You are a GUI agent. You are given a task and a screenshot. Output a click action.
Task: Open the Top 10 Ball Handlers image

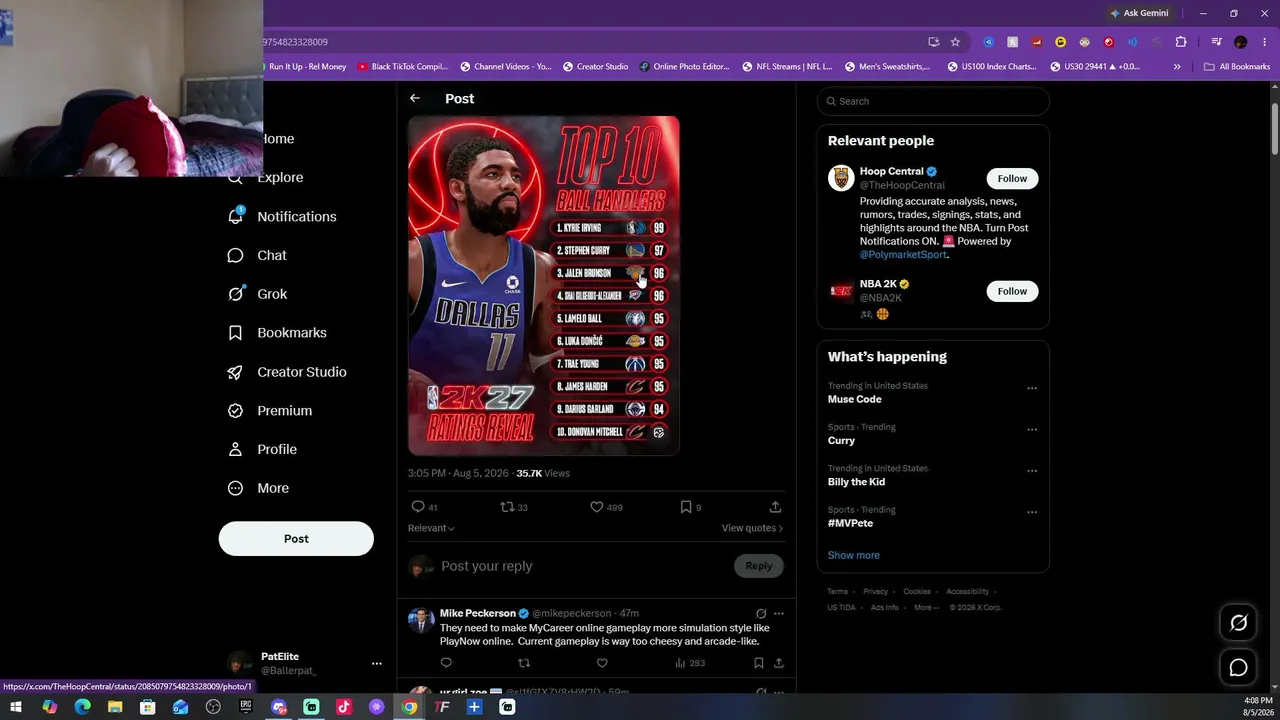pyautogui.click(x=543, y=286)
